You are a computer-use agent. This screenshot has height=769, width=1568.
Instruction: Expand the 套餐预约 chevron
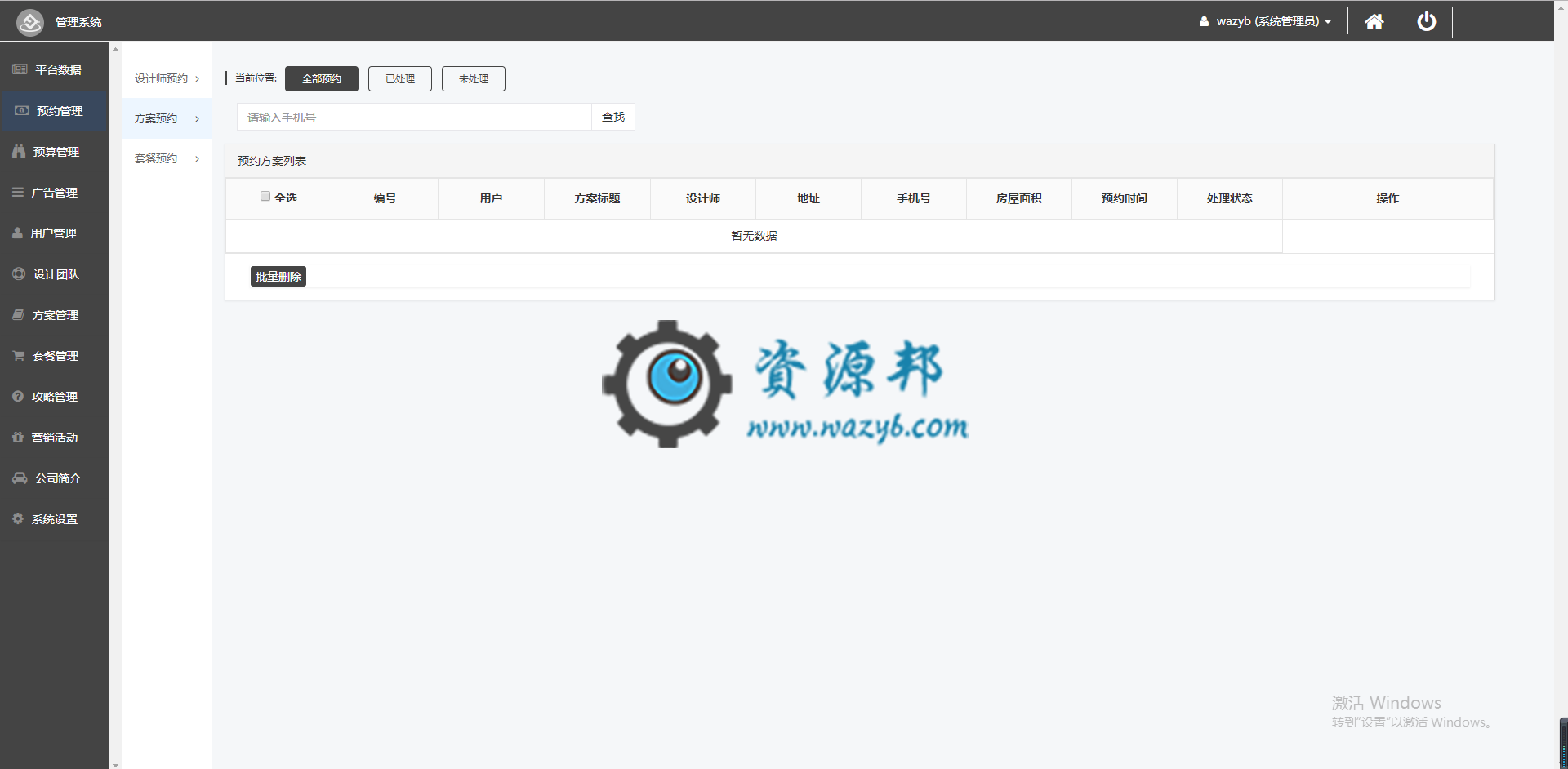click(198, 159)
